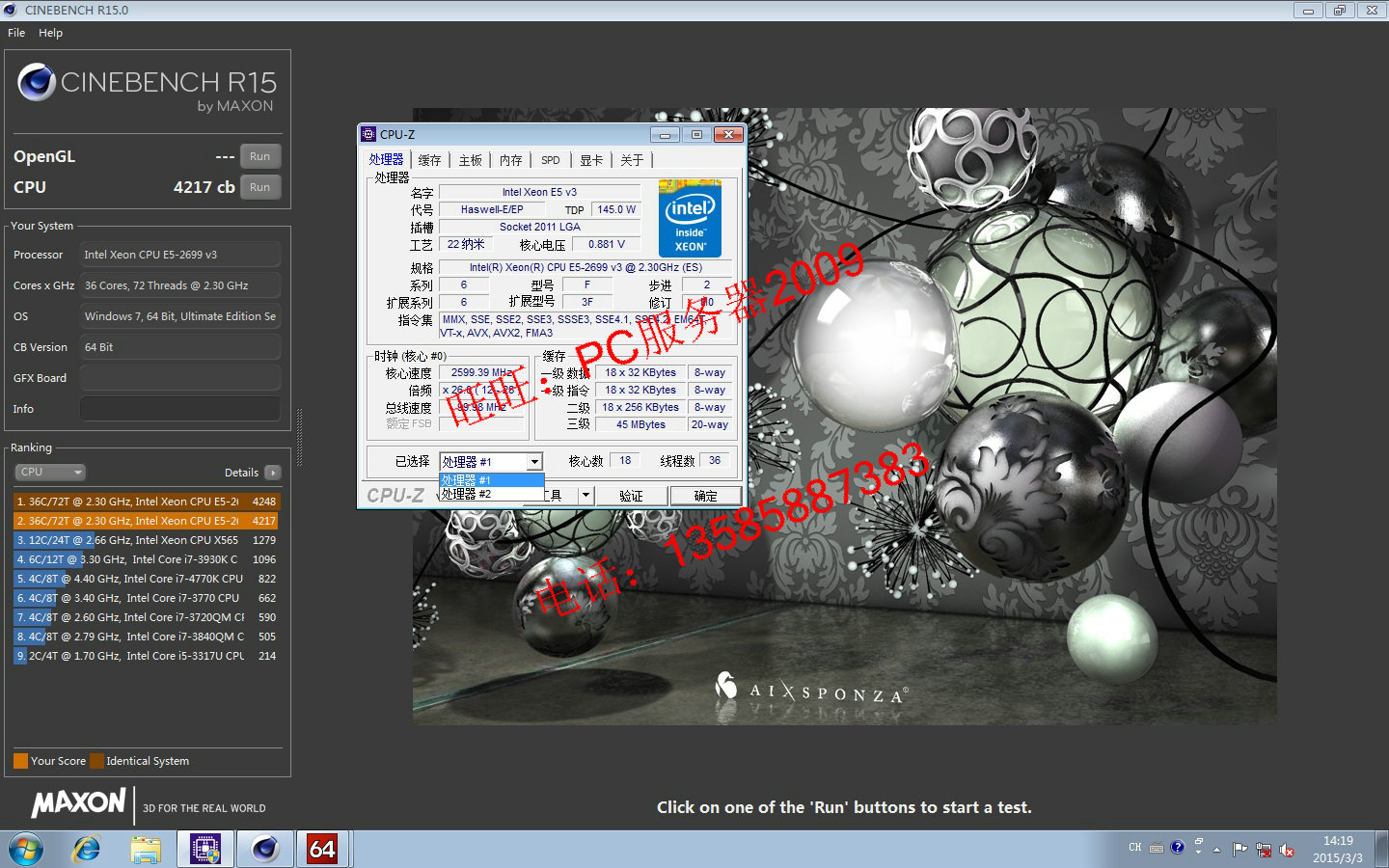1389x868 pixels.
Task: Select the Core i7-3840QM ranking row
Action: click(x=146, y=637)
